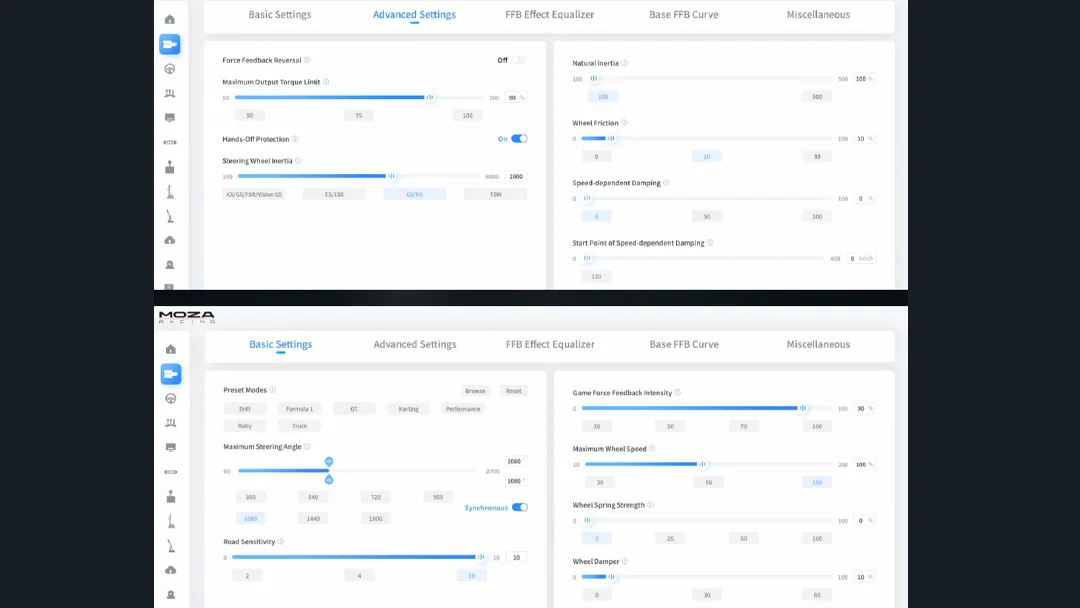Click info icon for Game Force Feedback Intensity
Viewport: 1080px width, 608px height.
(x=678, y=393)
